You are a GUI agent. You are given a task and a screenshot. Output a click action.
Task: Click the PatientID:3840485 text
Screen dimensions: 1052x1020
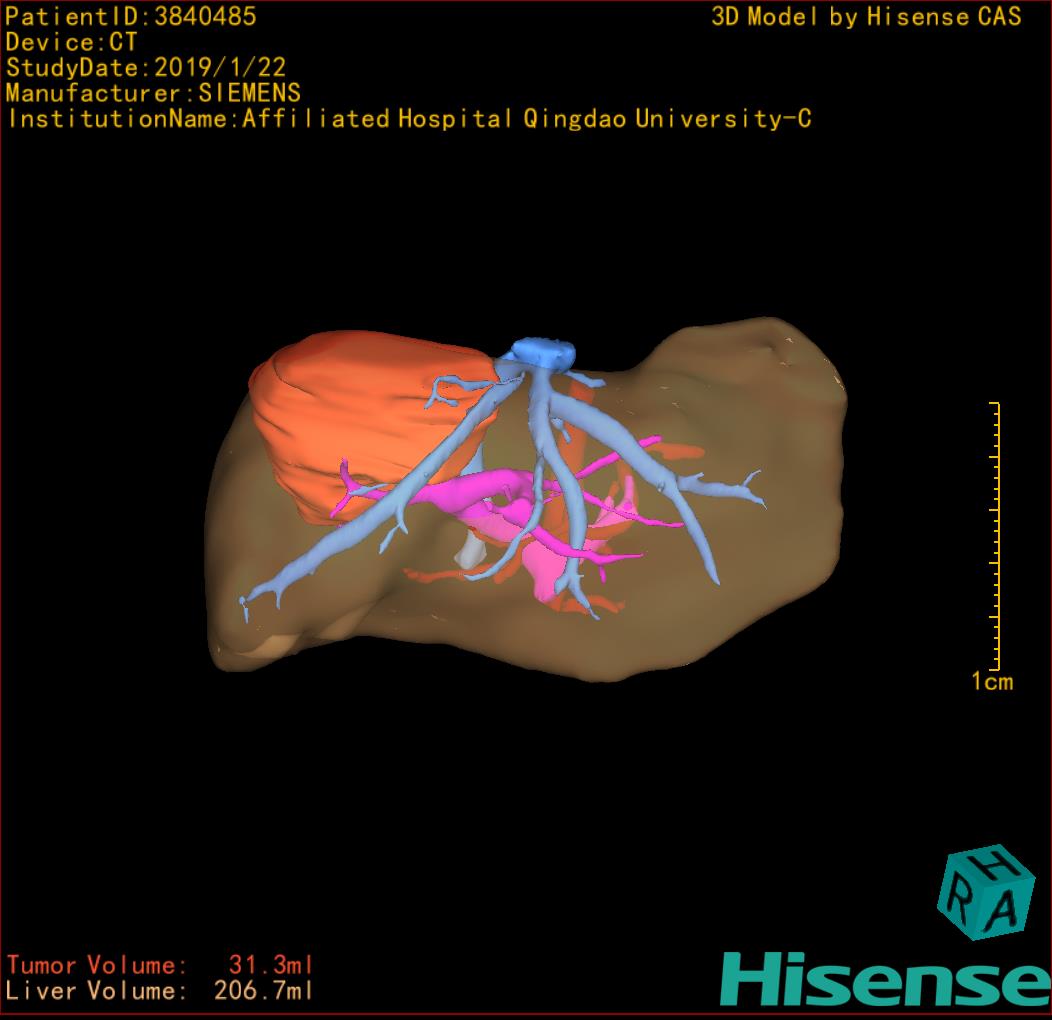click(x=131, y=17)
